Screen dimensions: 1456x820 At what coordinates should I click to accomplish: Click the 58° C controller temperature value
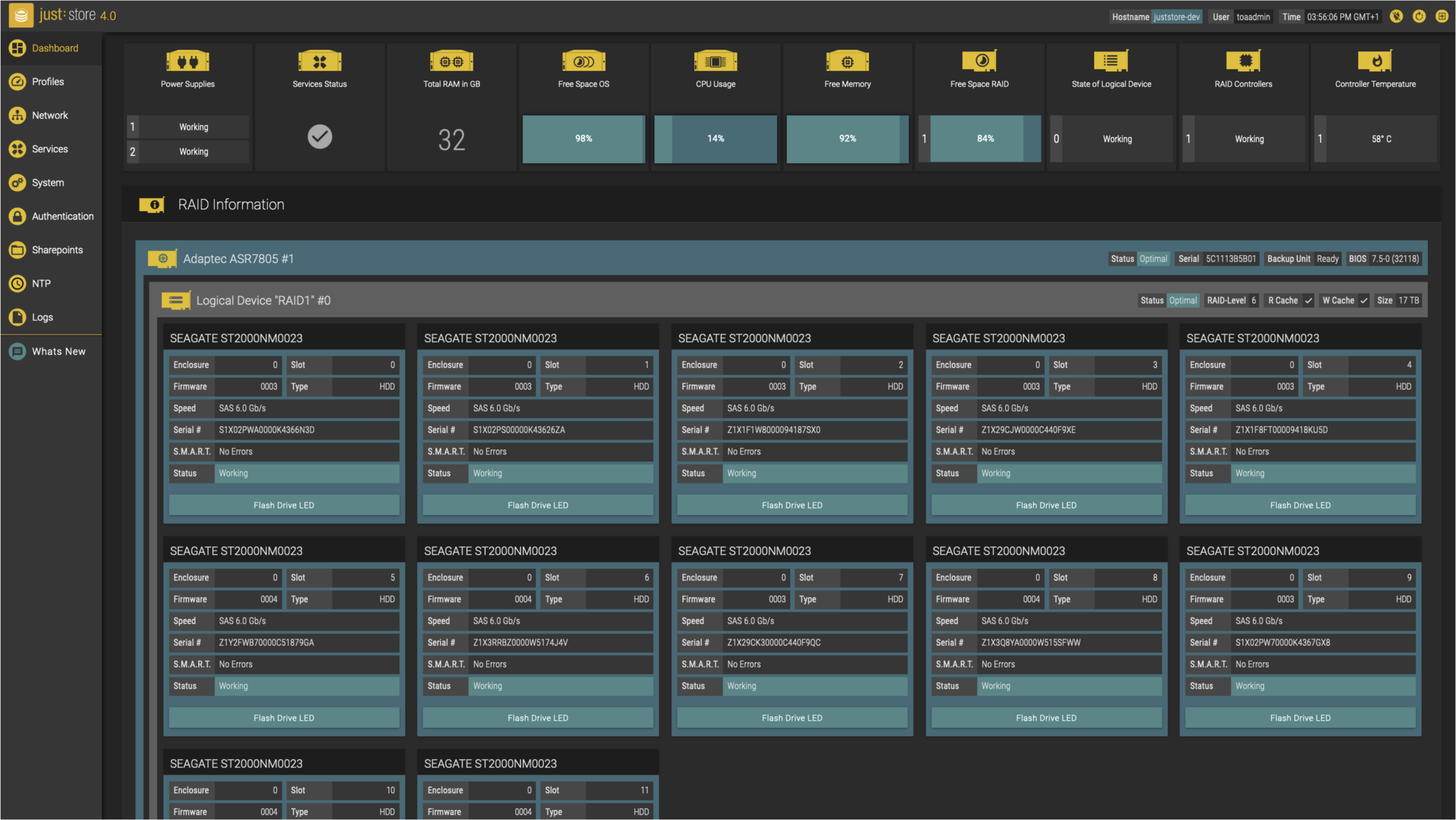1381,139
